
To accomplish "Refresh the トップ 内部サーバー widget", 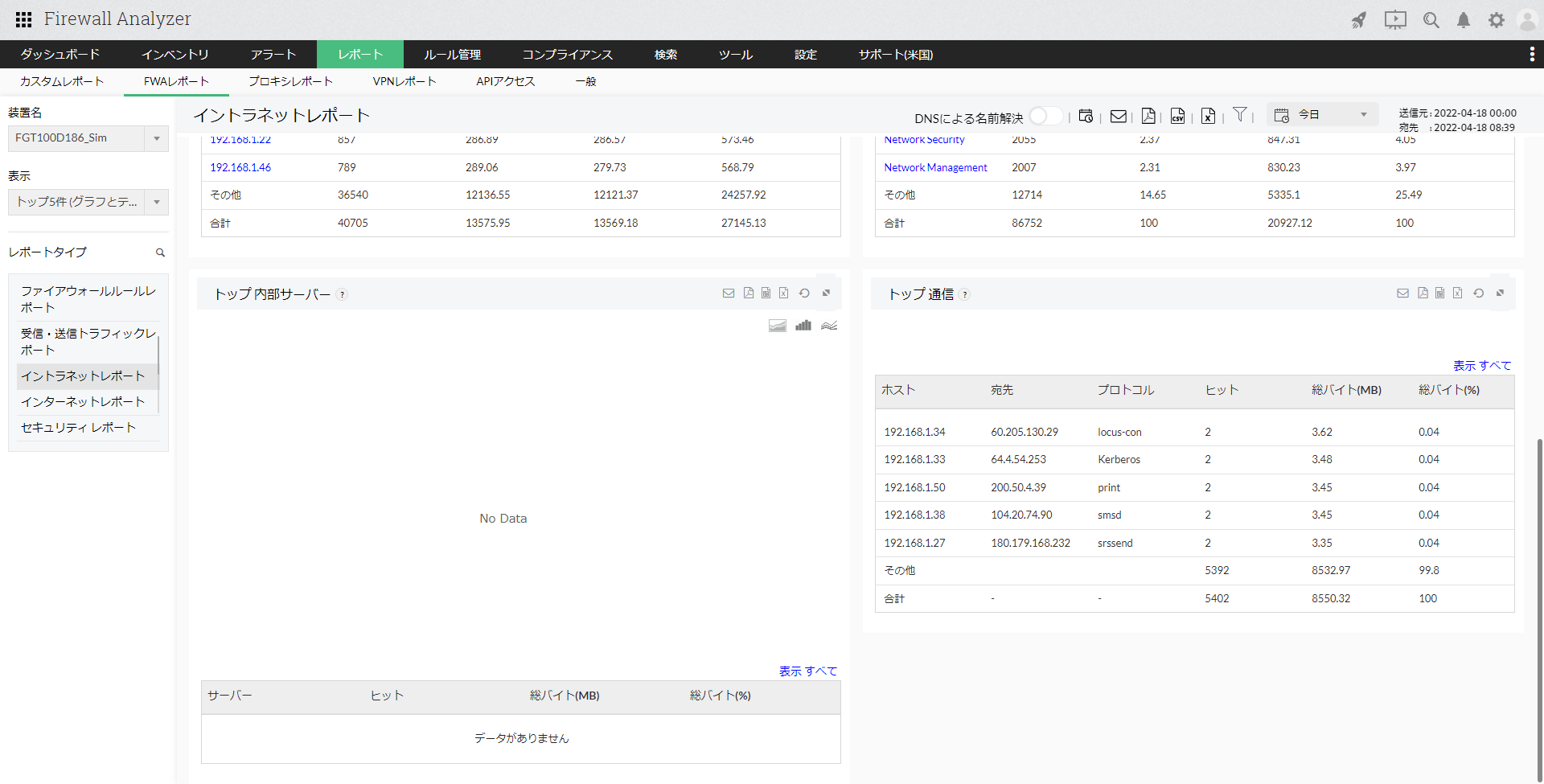I will point(804,293).
